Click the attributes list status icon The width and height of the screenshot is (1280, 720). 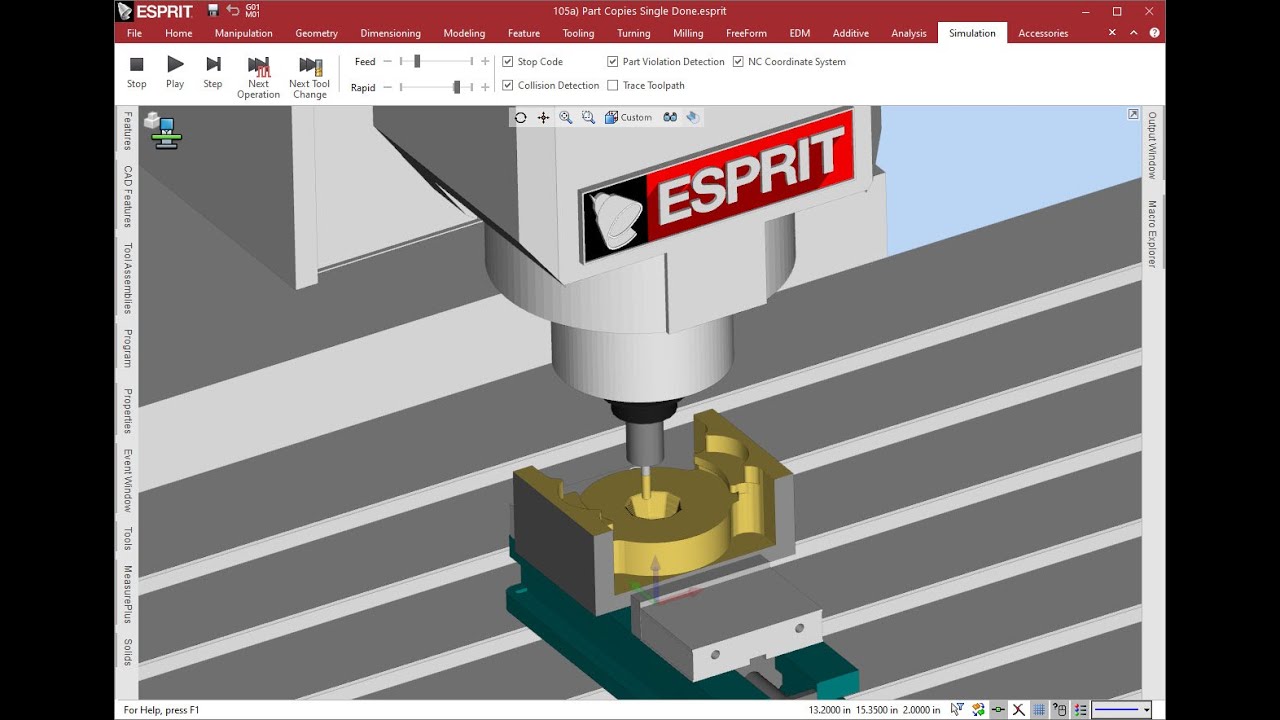1079,710
